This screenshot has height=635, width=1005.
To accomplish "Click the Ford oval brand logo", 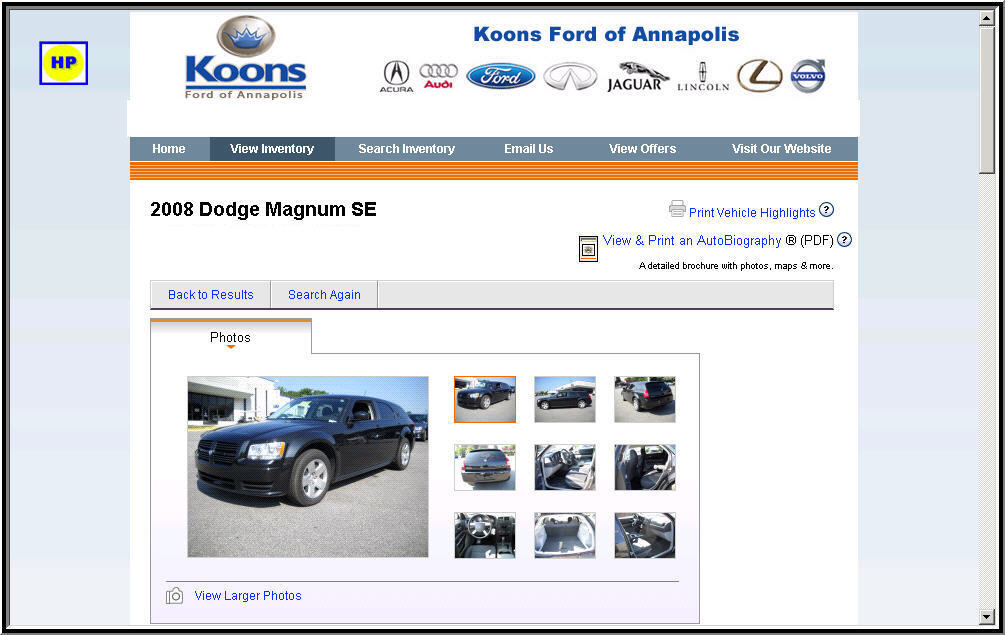I will (x=501, y=76).
